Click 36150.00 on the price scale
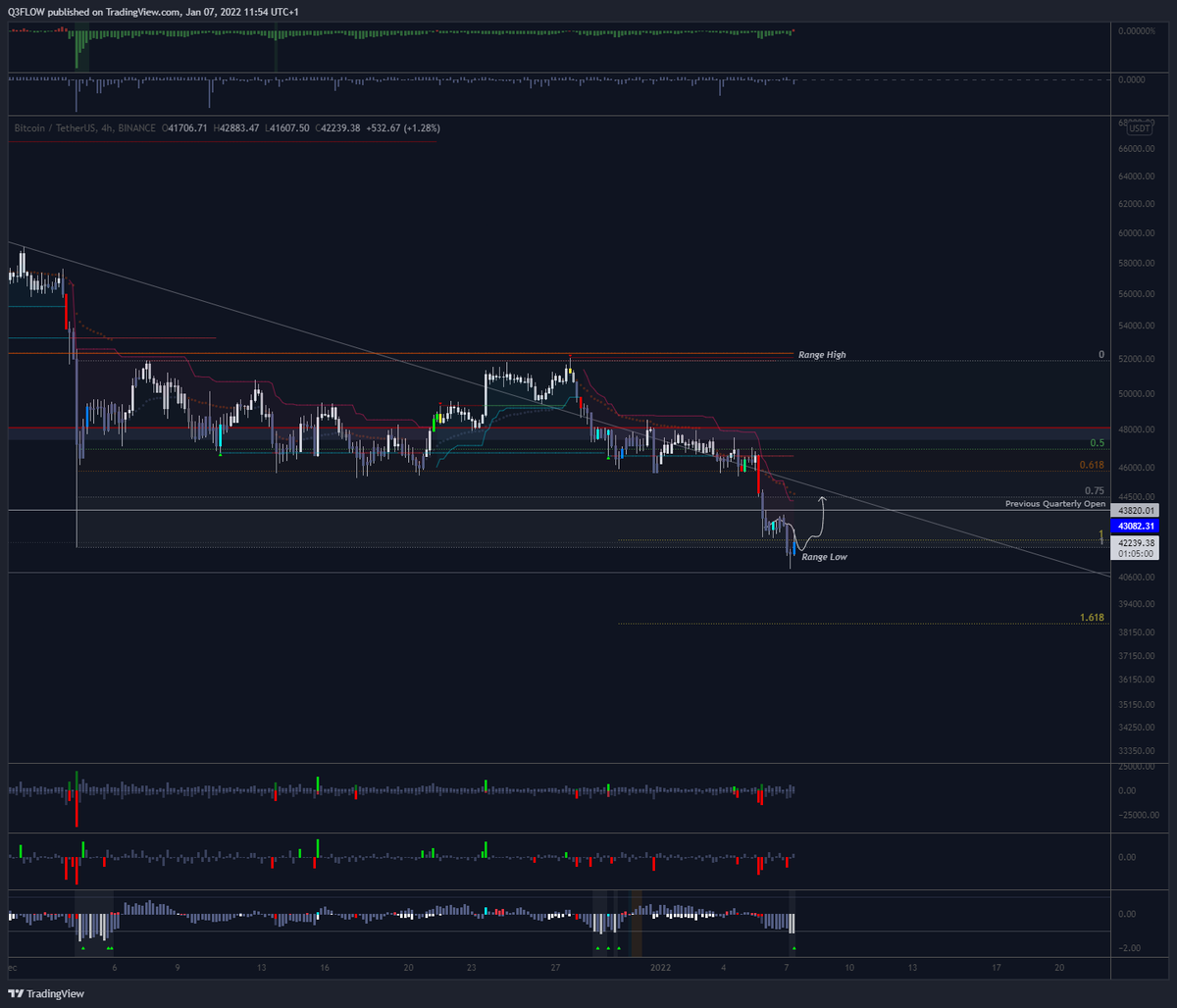 click(1136, 680)
